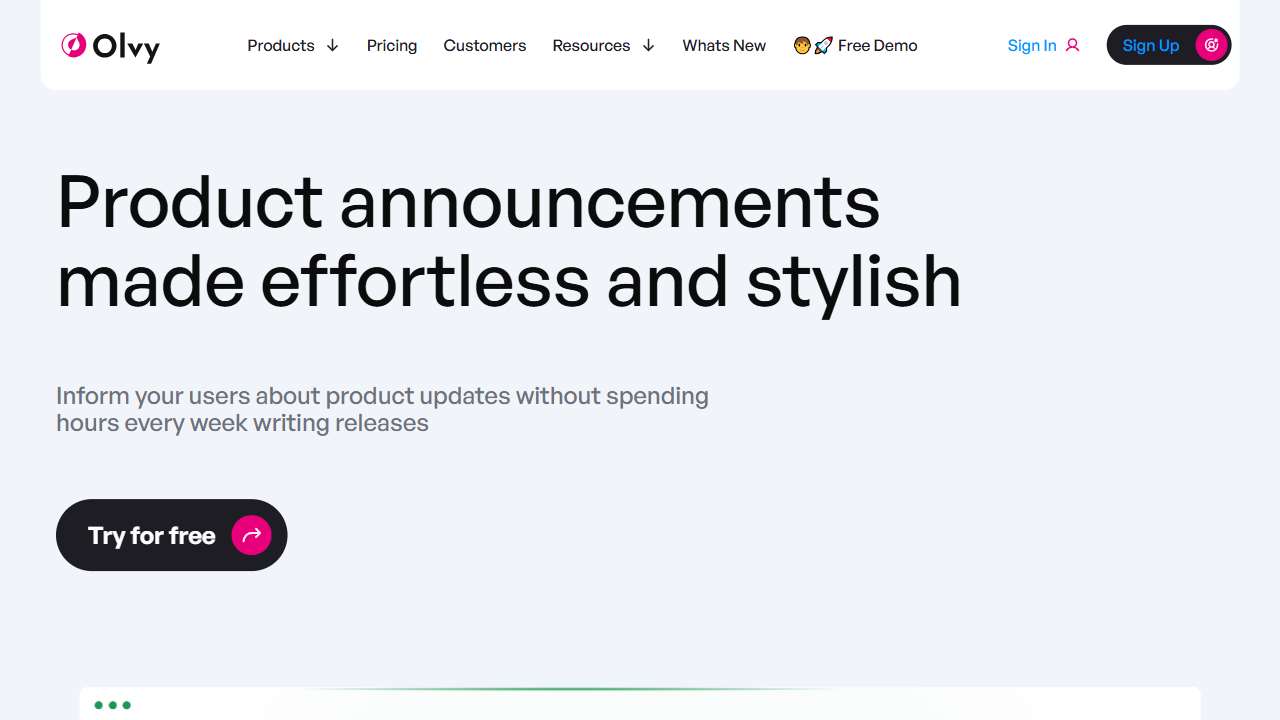Click the Try for free button
This screenshot has height=720, width=1280.
(171, 535)
